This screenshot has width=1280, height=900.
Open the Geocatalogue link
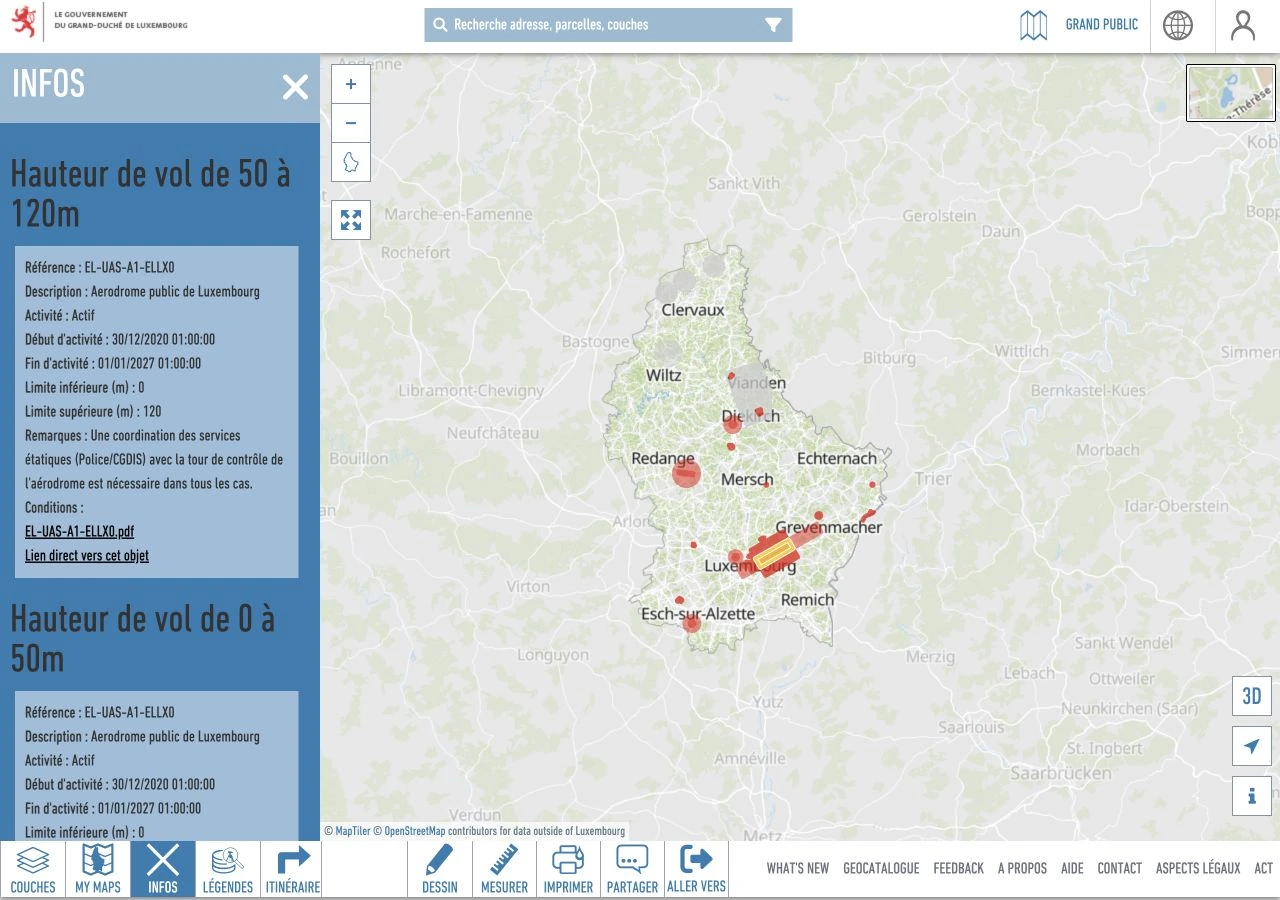click(x=881, y=868)
